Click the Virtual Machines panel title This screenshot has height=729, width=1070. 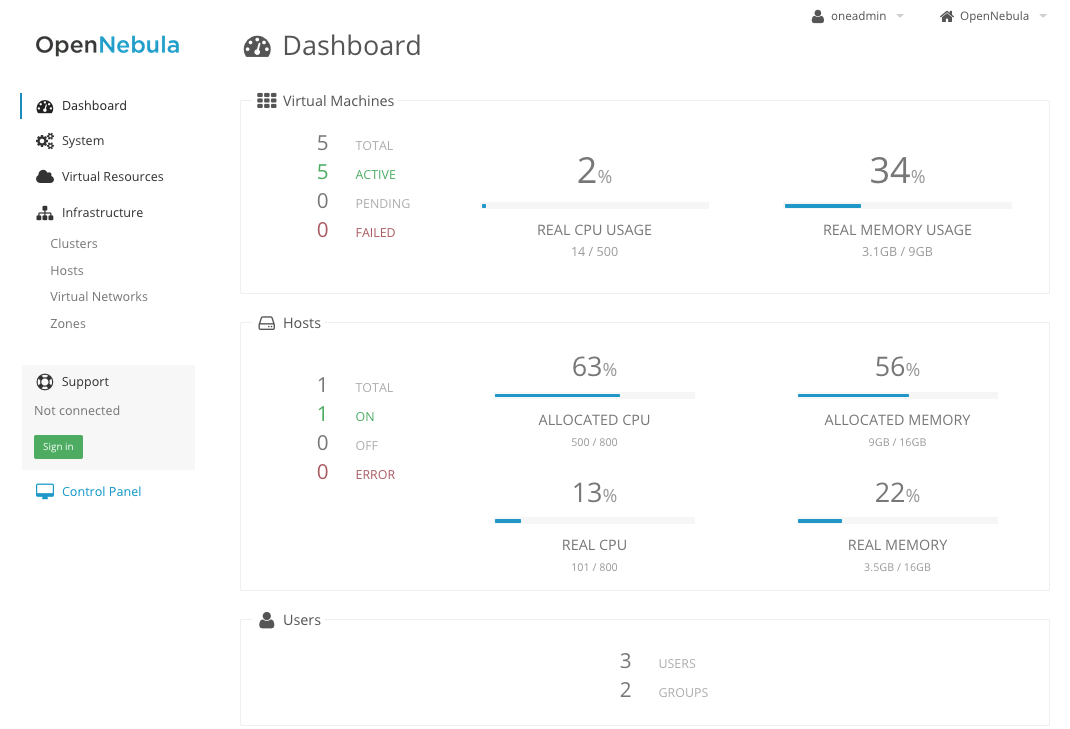[338, 101]
